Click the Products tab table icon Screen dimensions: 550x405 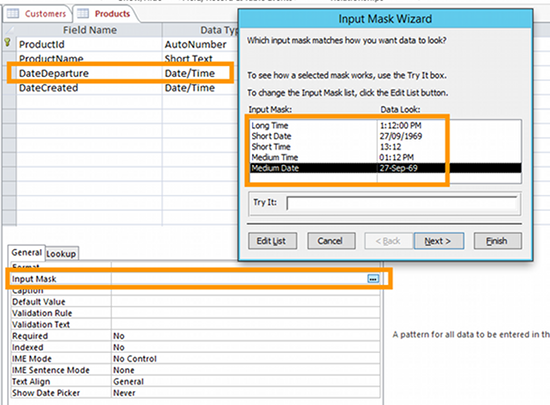point(83,14)
